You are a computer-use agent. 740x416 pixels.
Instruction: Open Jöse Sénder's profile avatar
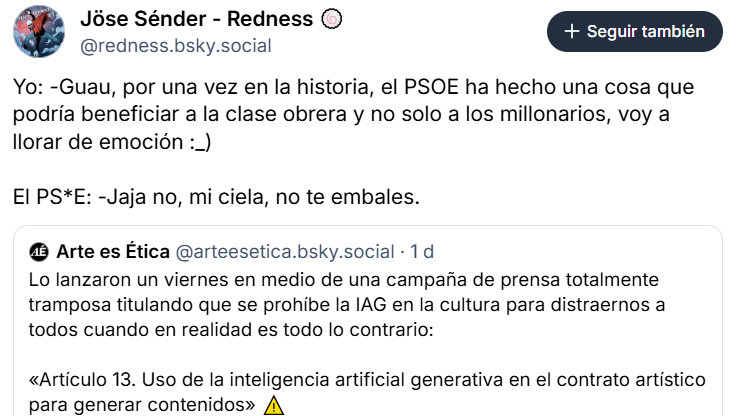(x=38, y=32)
